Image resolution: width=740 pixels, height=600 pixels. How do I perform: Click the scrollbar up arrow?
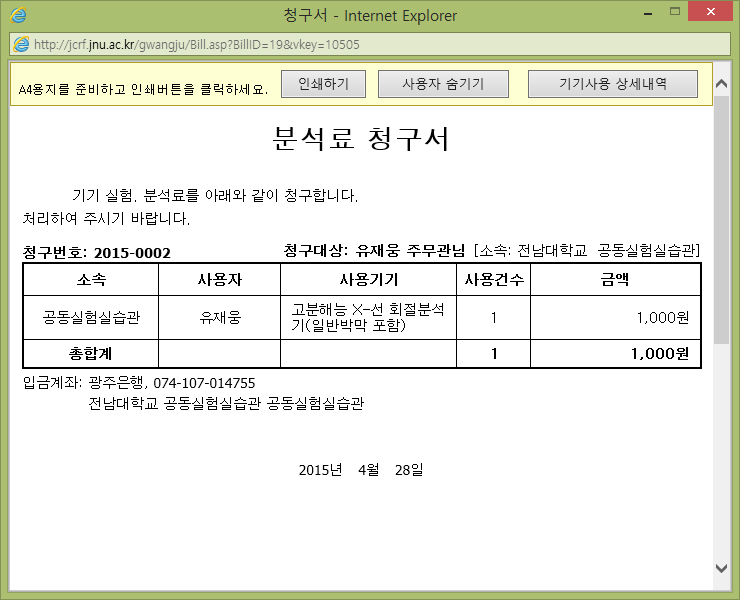722,74
